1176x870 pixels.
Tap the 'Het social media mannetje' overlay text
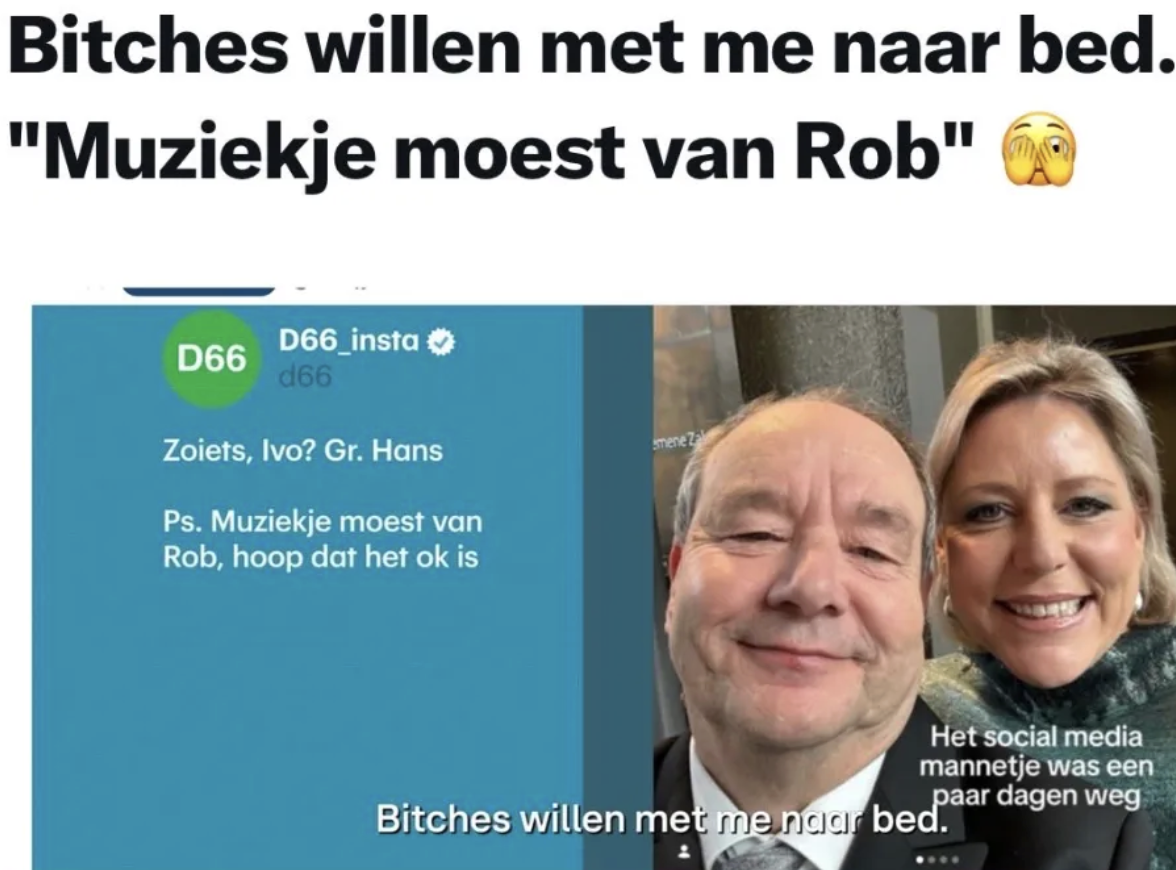pos(1035,766)
